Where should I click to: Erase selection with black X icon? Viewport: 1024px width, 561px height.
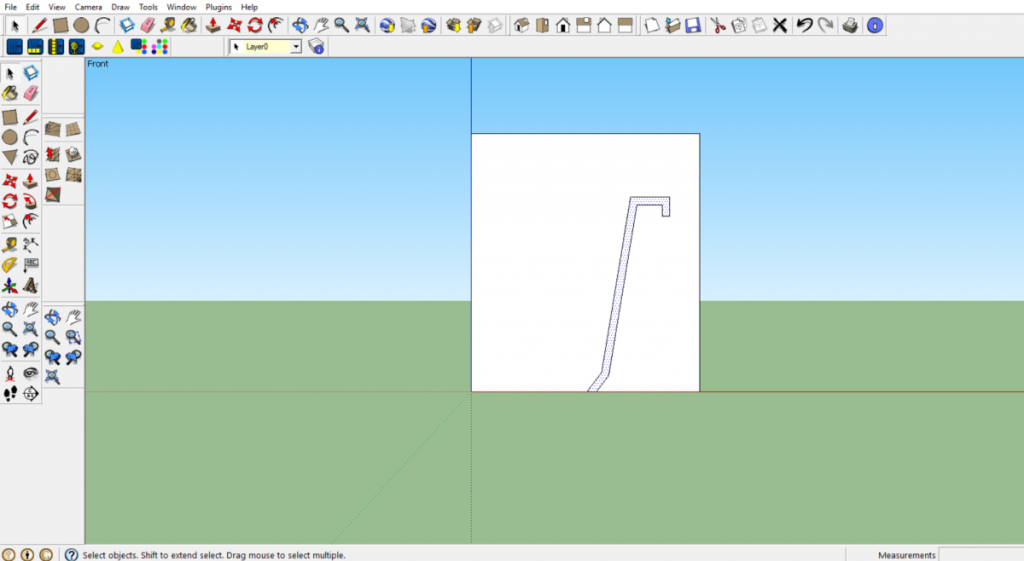coord(780,25)
